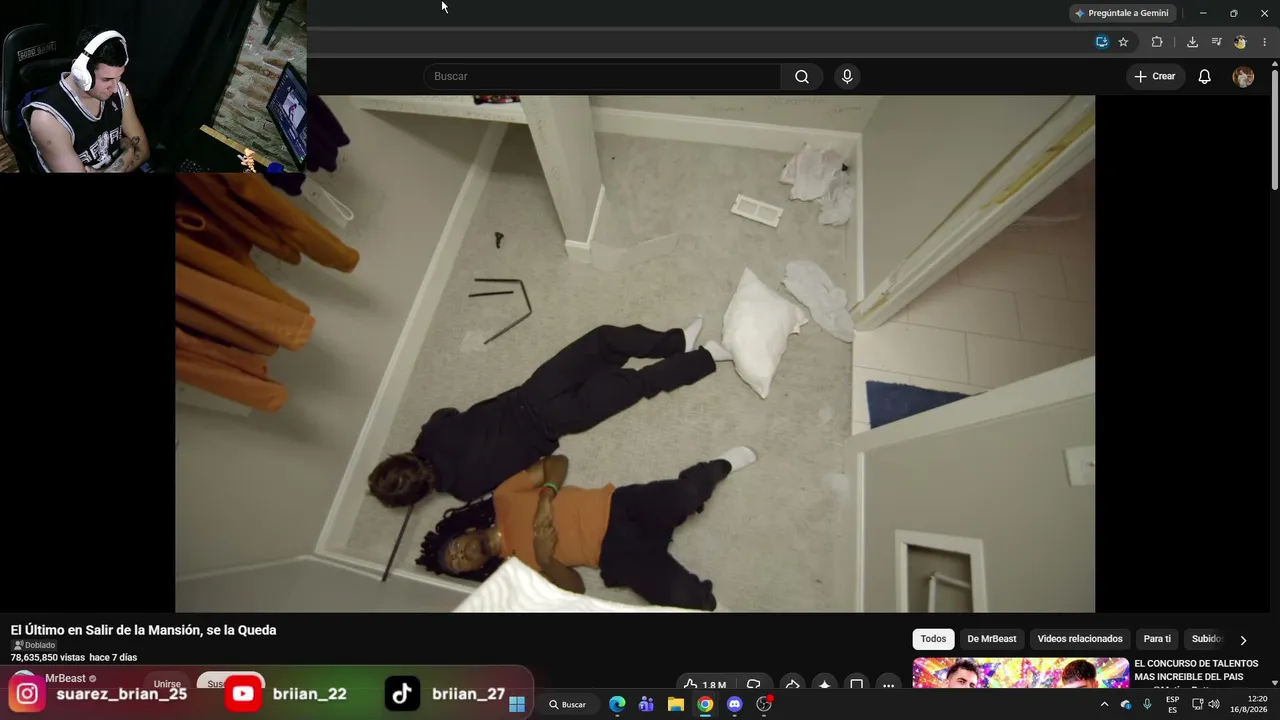Select the Todos filter chip
The height and width of the screenshot is (720, 1280).
(933, 639)
